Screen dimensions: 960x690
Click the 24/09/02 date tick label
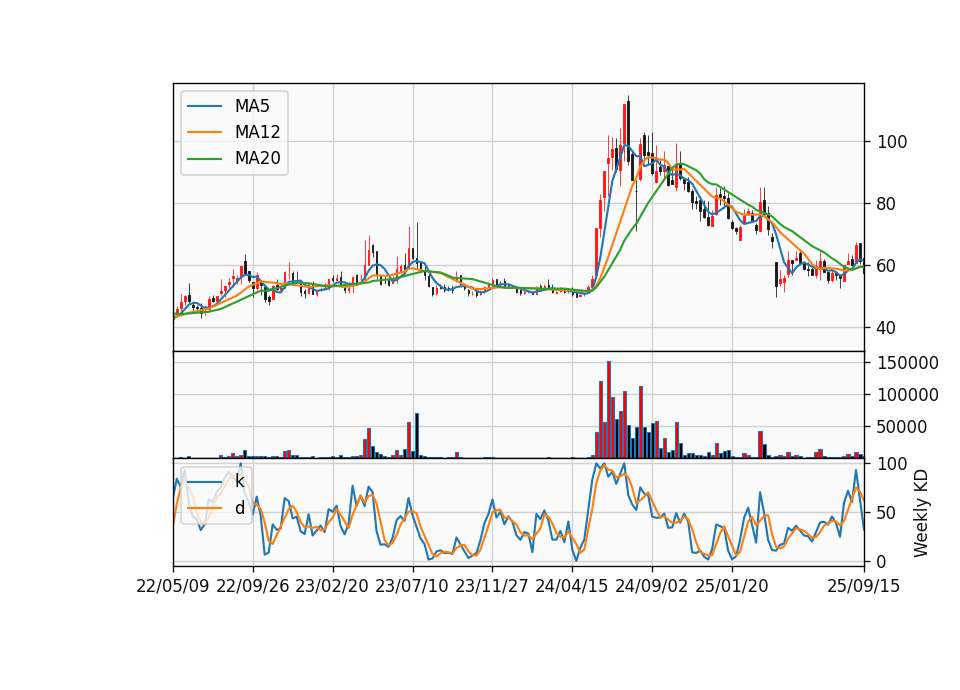(651, 586)
